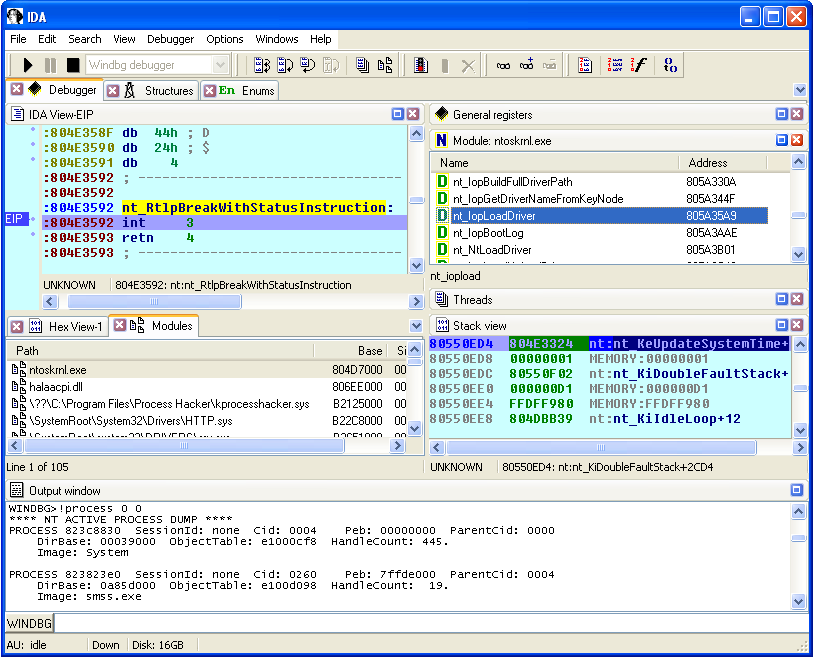This screenshot has width=813, height=658.
Task: Open the Windbg debugger dropdown
Action: click(x=220, y=65)
